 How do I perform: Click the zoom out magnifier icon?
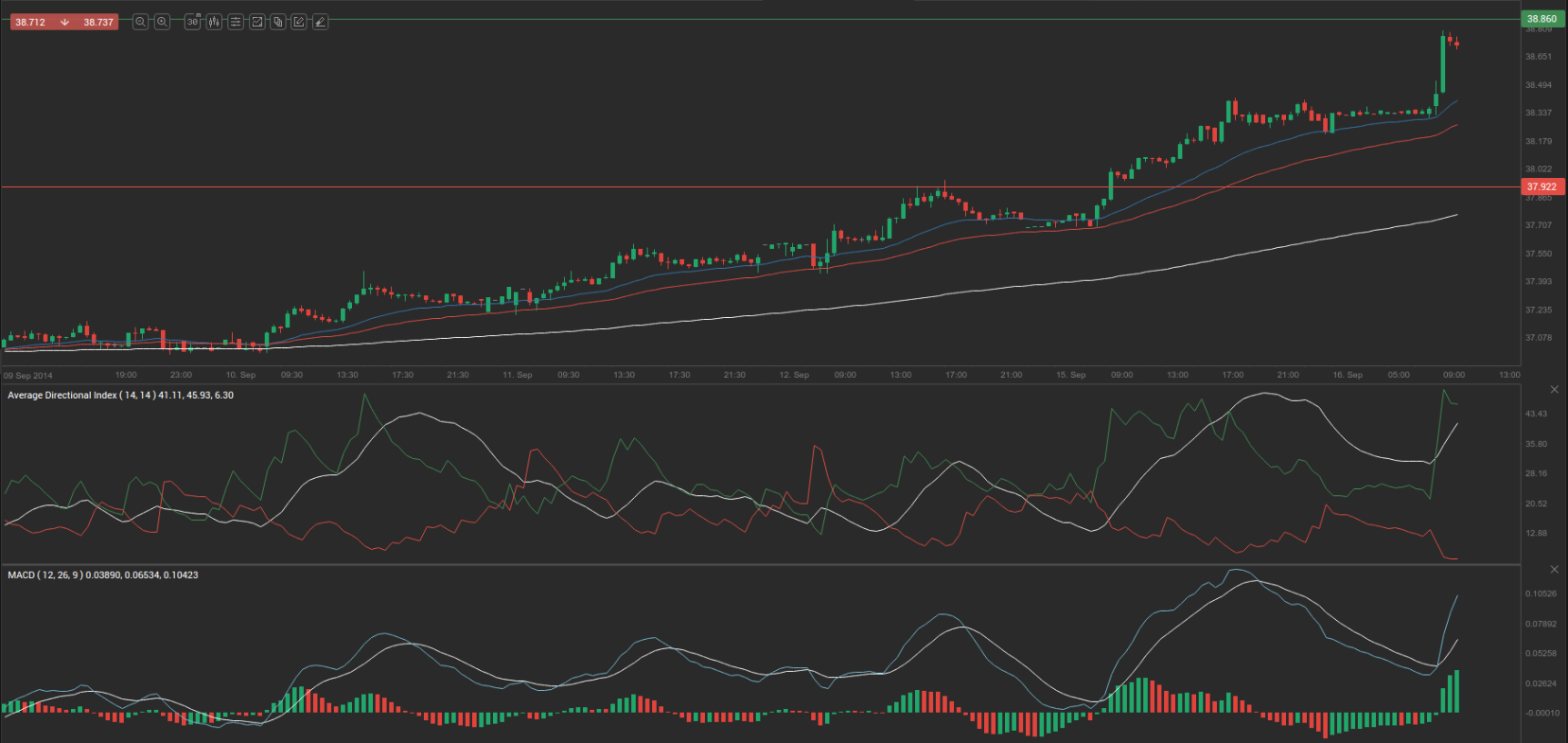pos(140,22)
